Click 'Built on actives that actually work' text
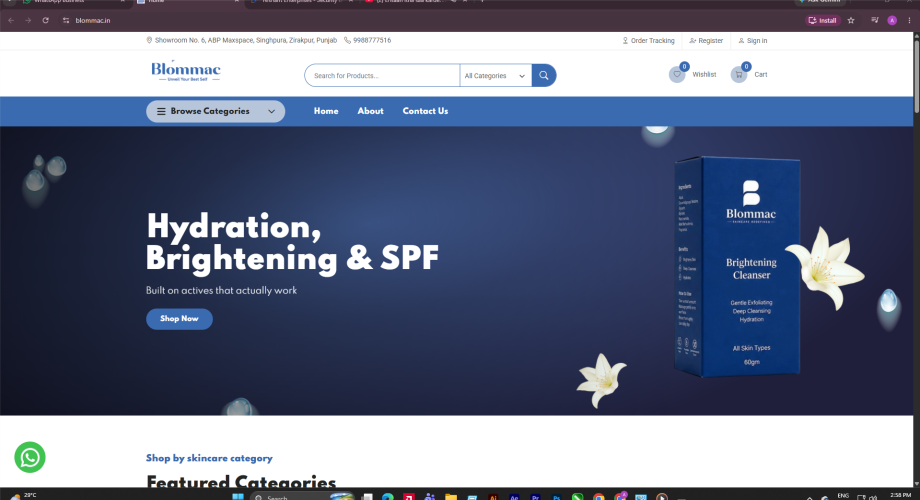The height and width of the screenshot is (500, 920). tap(221, 290)
